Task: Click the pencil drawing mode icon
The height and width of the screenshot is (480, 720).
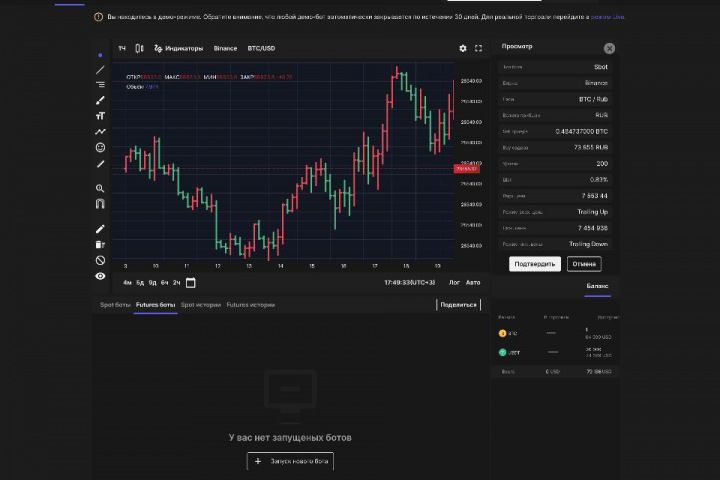Action: pyautogui.click(x=100, y=229)
